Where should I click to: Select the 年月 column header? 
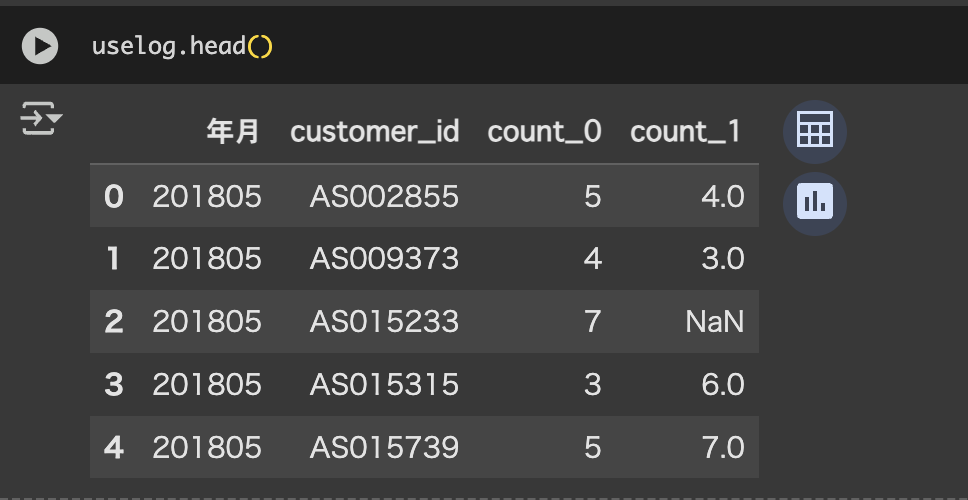click(x=233, y=131)
